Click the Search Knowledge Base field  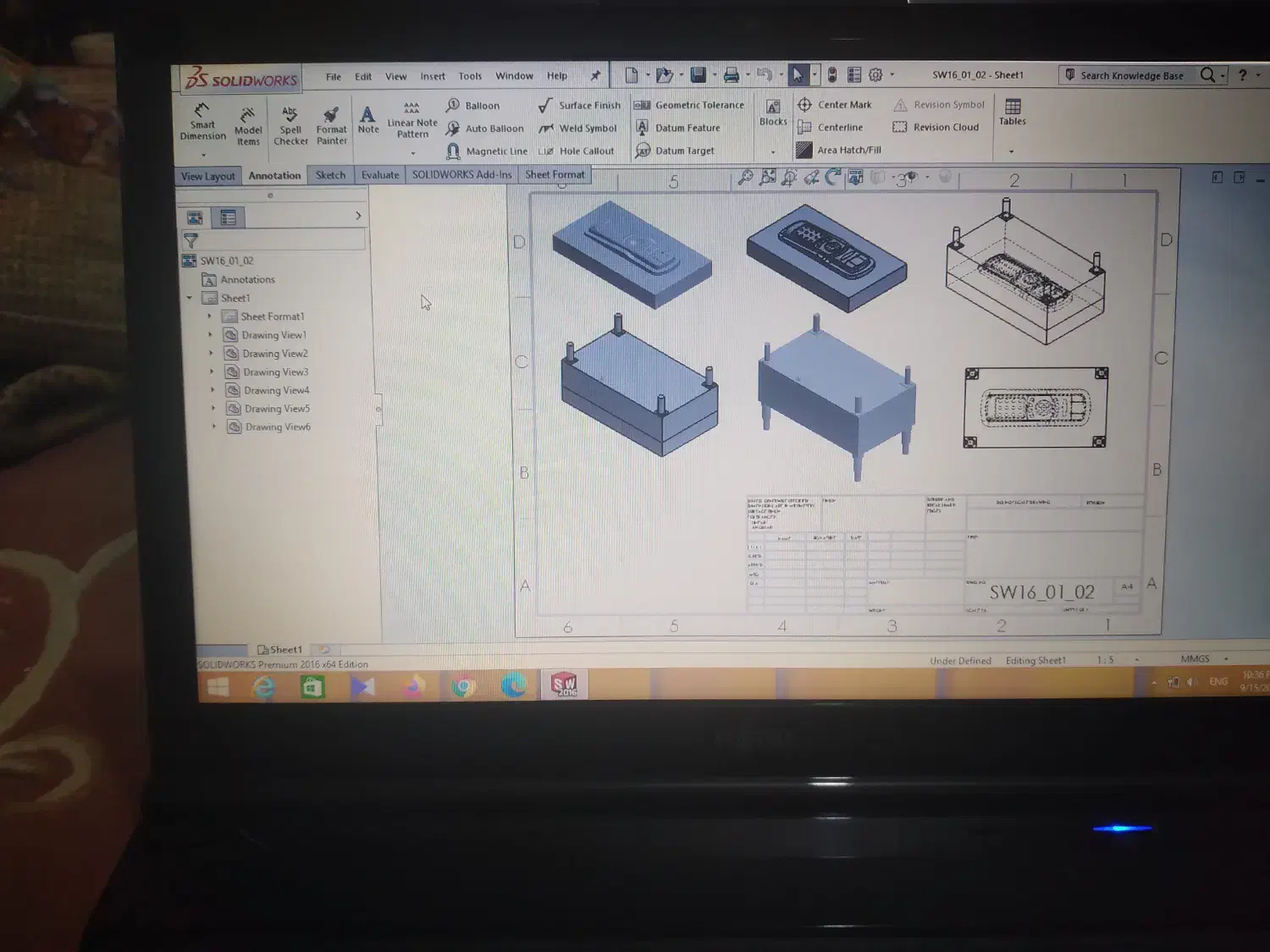click(x=1130, y=75)
